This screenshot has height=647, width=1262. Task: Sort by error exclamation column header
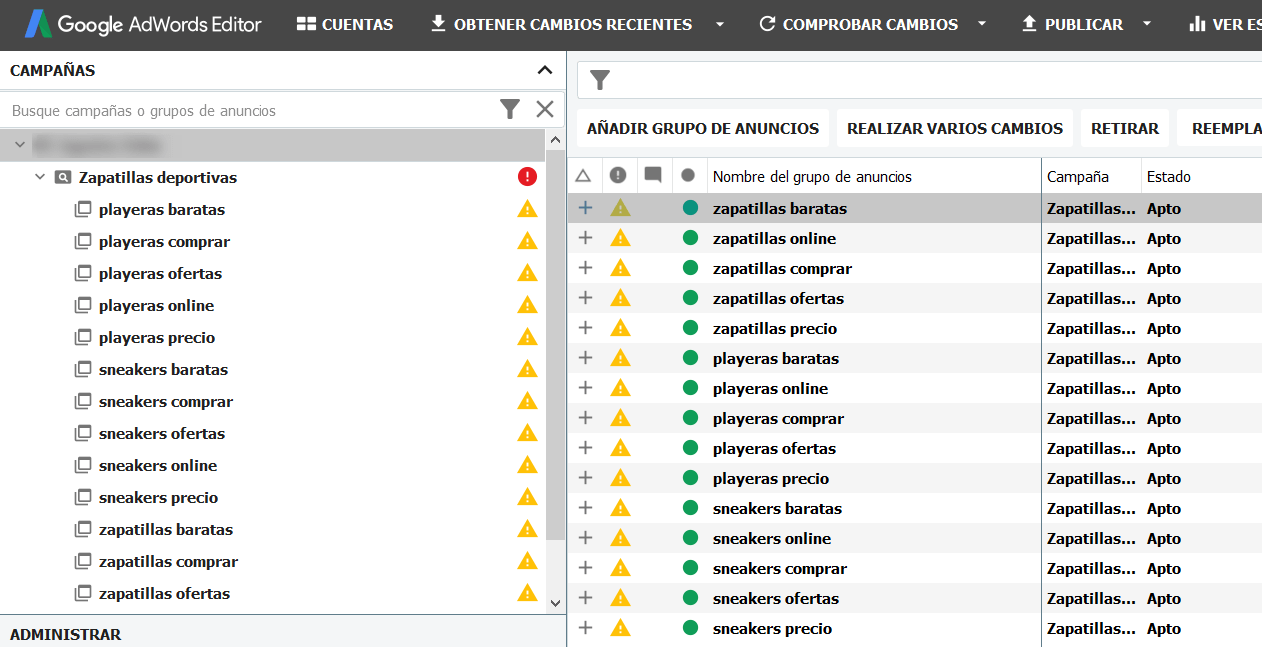[x=618, y=176]
